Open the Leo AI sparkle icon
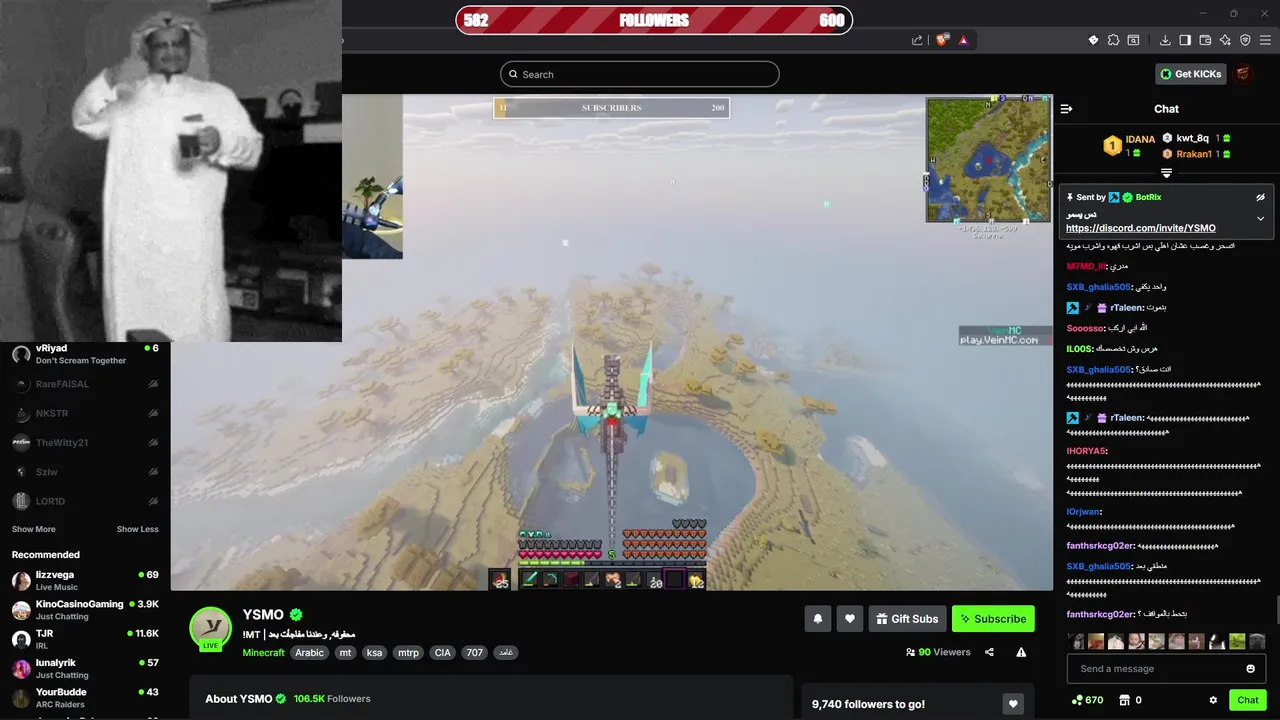The width and height of the screenshot is (1280, 720). (x=1225, y=40)
